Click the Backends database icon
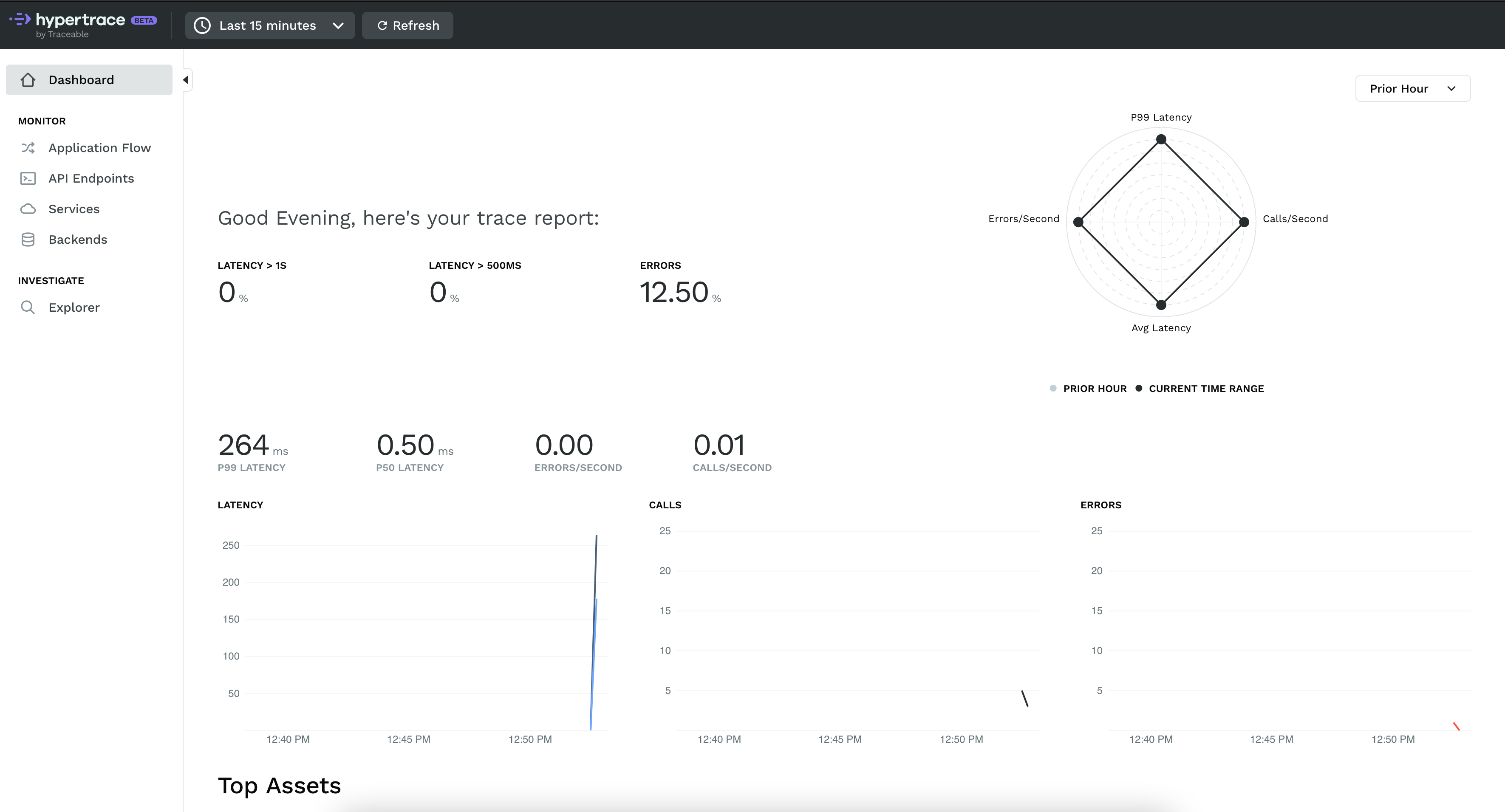This screenshot has height=812, width=1505. [x=28, y=240]
